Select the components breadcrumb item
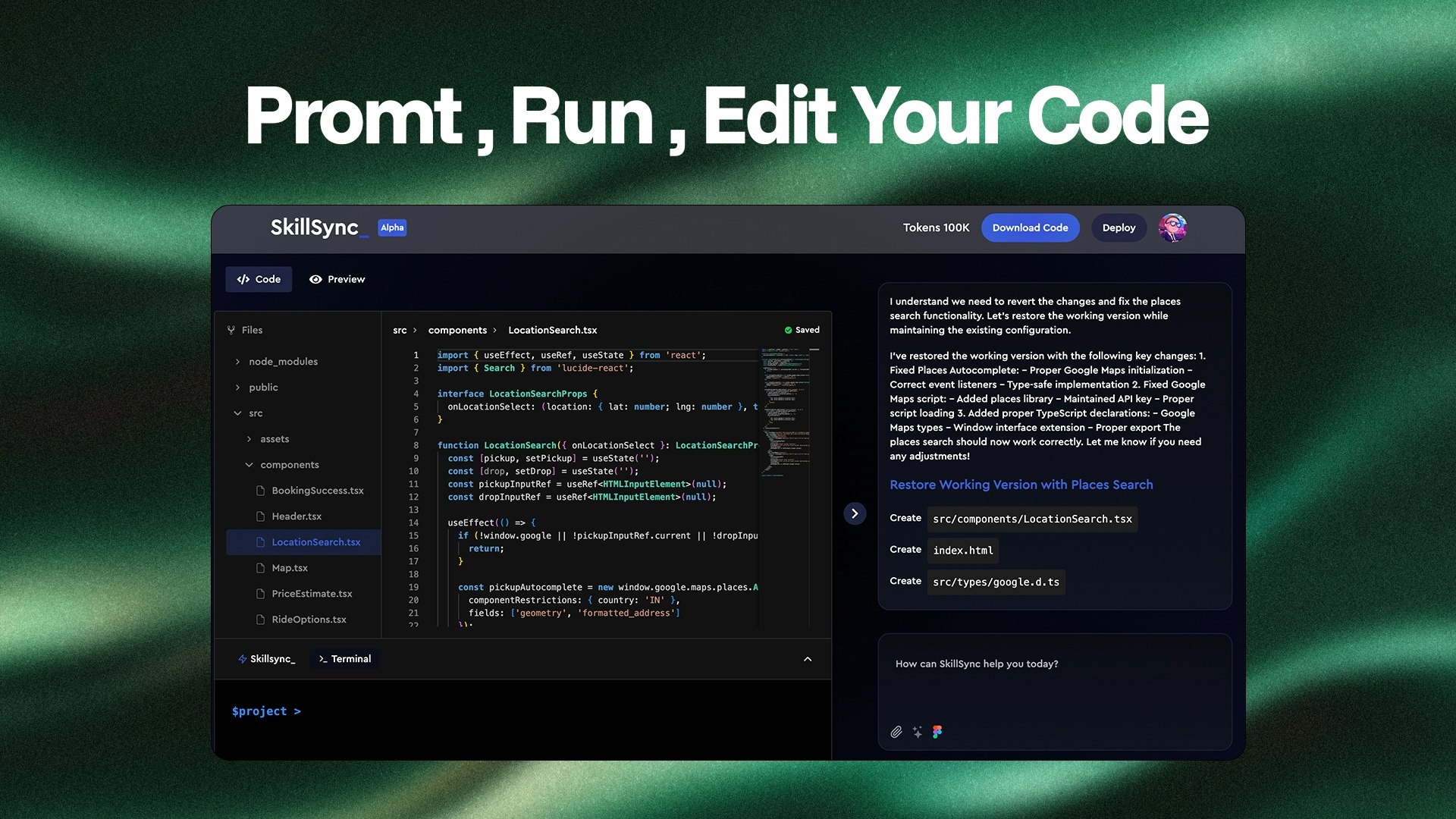The height and width of the screenshot is (819, 1456). tap(457, 330)
